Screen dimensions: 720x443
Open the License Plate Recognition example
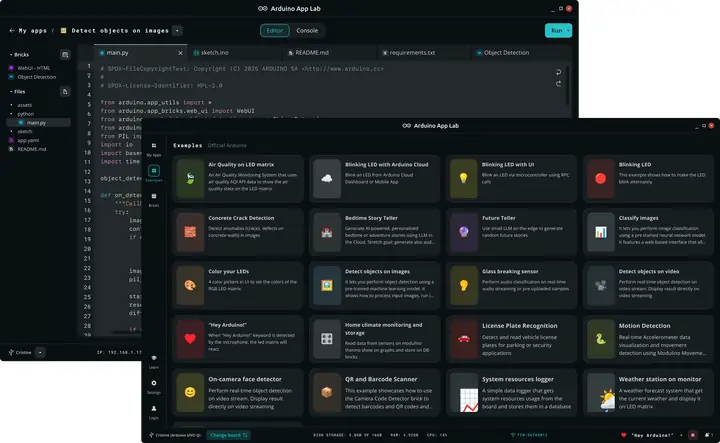[x=512, y=339]
